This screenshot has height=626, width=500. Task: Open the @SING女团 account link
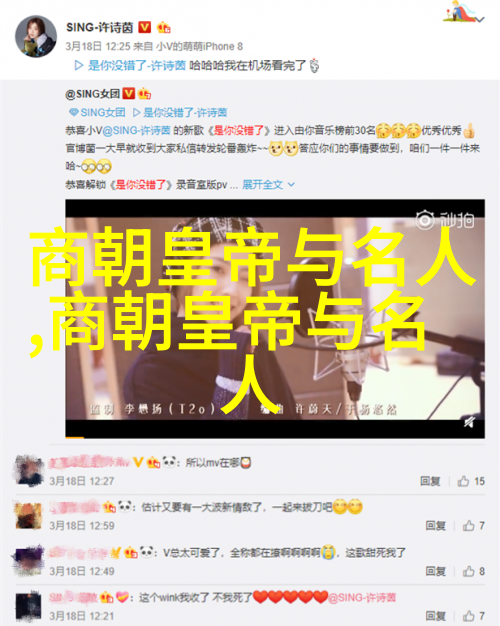click(93, 94)
